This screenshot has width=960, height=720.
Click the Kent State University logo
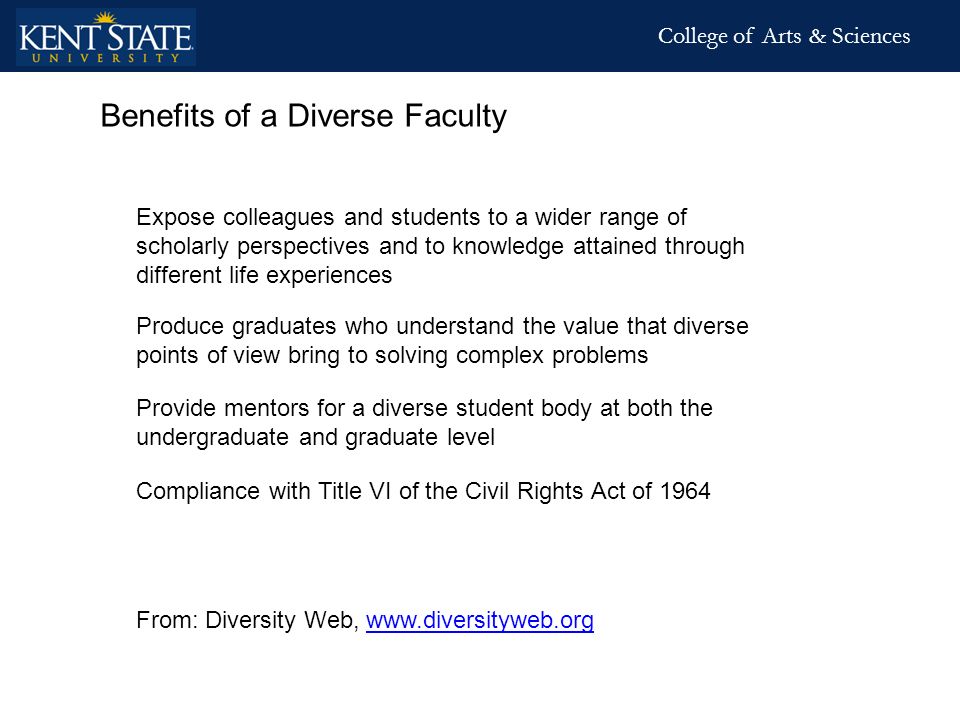click(106, 37)
